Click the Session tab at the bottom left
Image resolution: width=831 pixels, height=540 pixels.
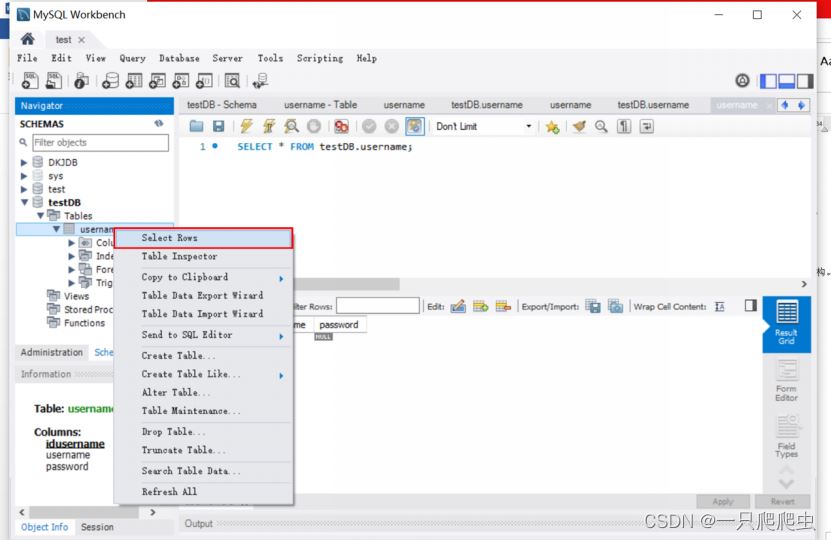tap(97, 527)
